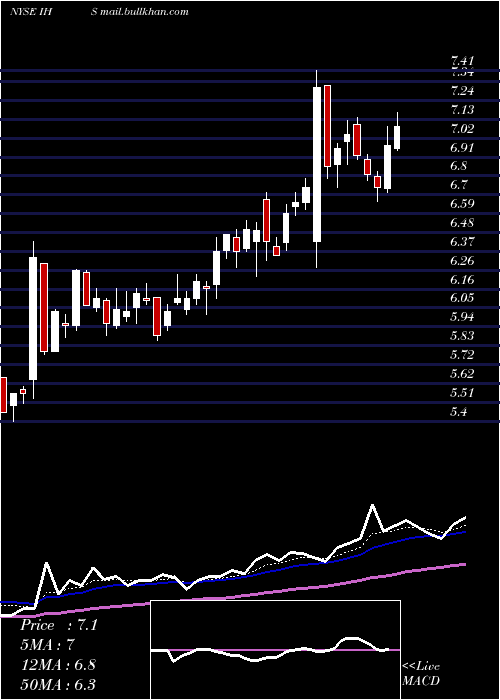500x700 pixels.
Task: Select the 6.91 price axis label
Action: coord(462,148)
